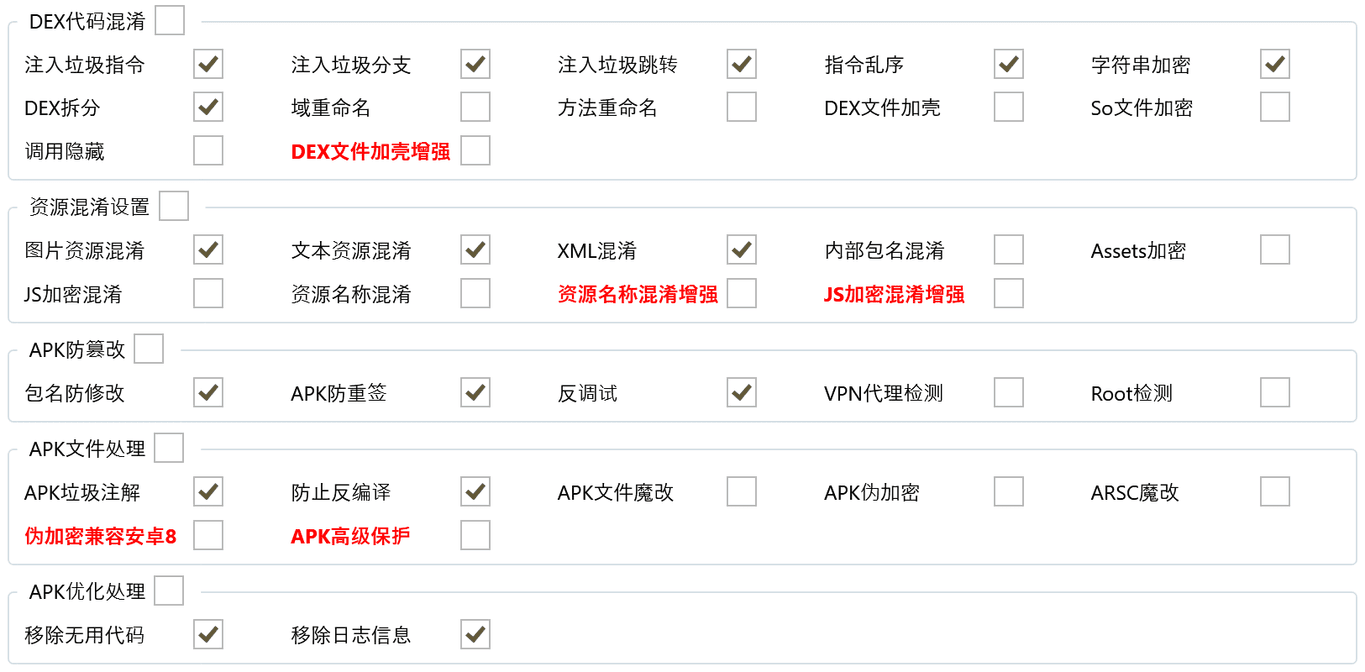The width and height of the screenshot is (1365, 672).
Task: Check the JS加密混淆增强 option
Action: pos(1008,293)
